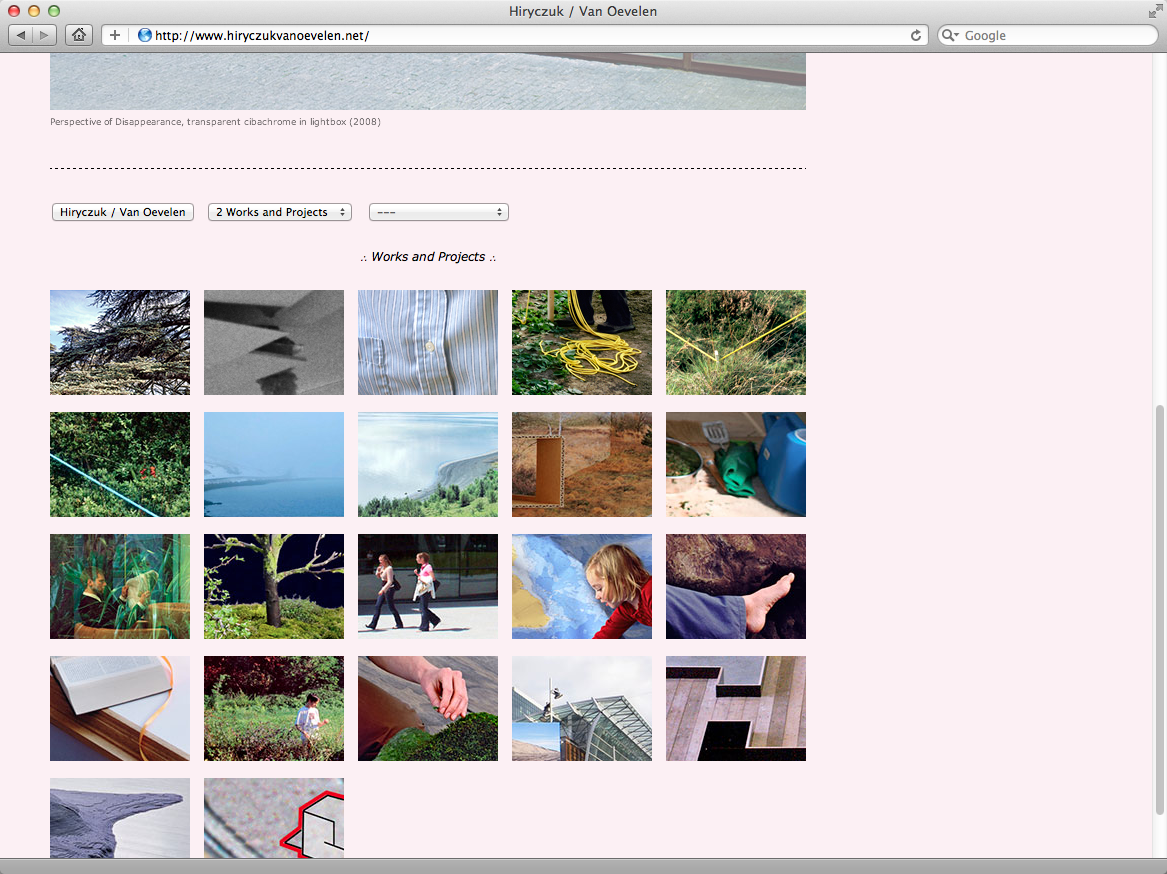1167x874 pixels.
Task: Click the Google search magnifier icon
Action: [950, 35]
